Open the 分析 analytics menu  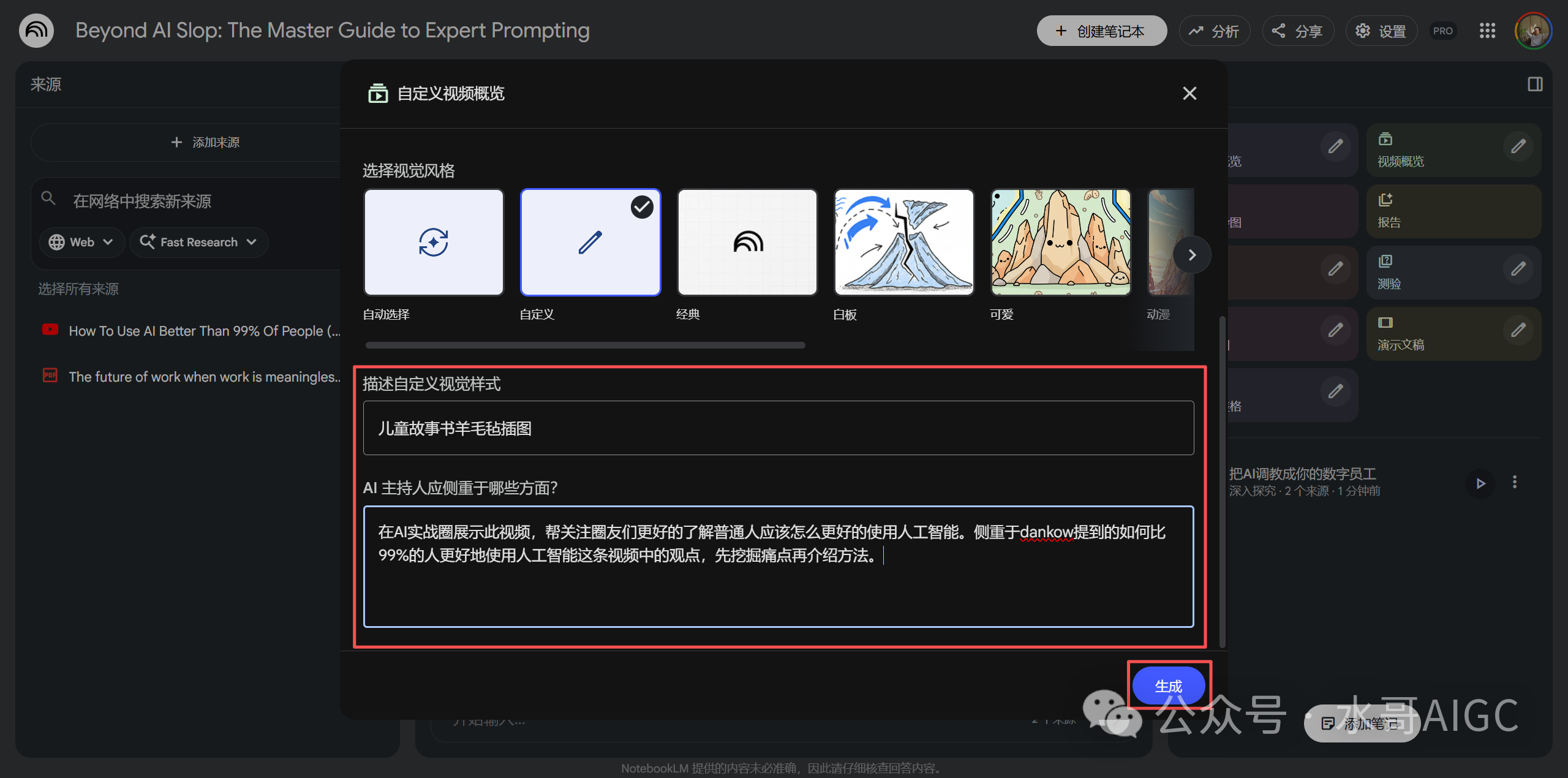pos(1214,31)
